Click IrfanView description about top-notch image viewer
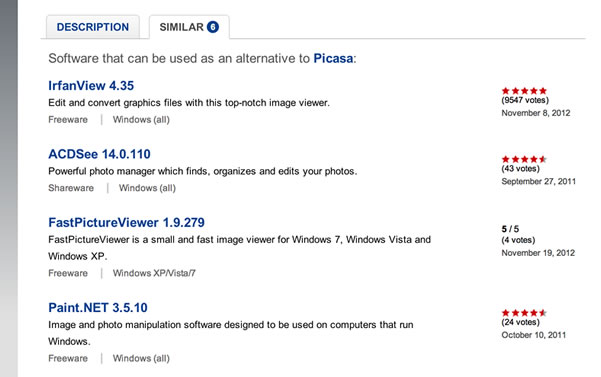601x377 pixels. (x=189, y=103)
